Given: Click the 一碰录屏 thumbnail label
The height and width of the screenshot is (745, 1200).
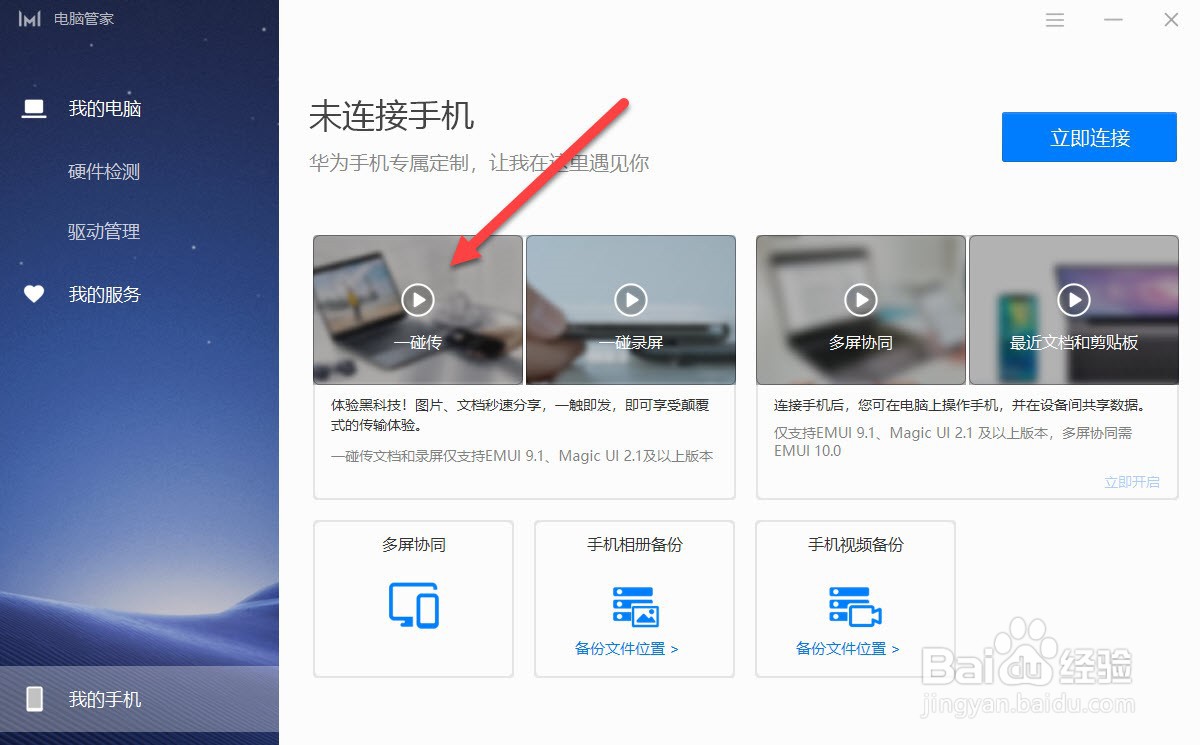Looking at the screenshot, I should 631,342.
